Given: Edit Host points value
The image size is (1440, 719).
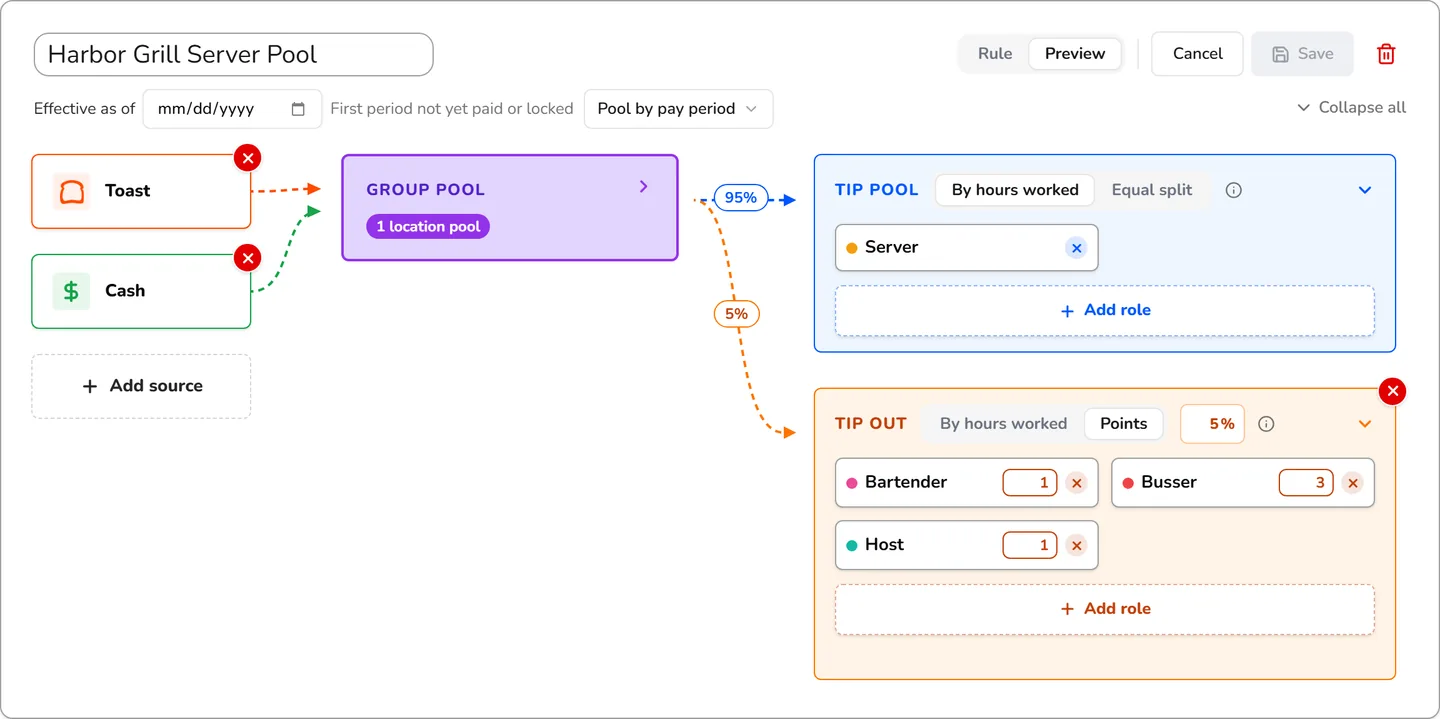Looking at the screenshot, I should coord(1030,545).
